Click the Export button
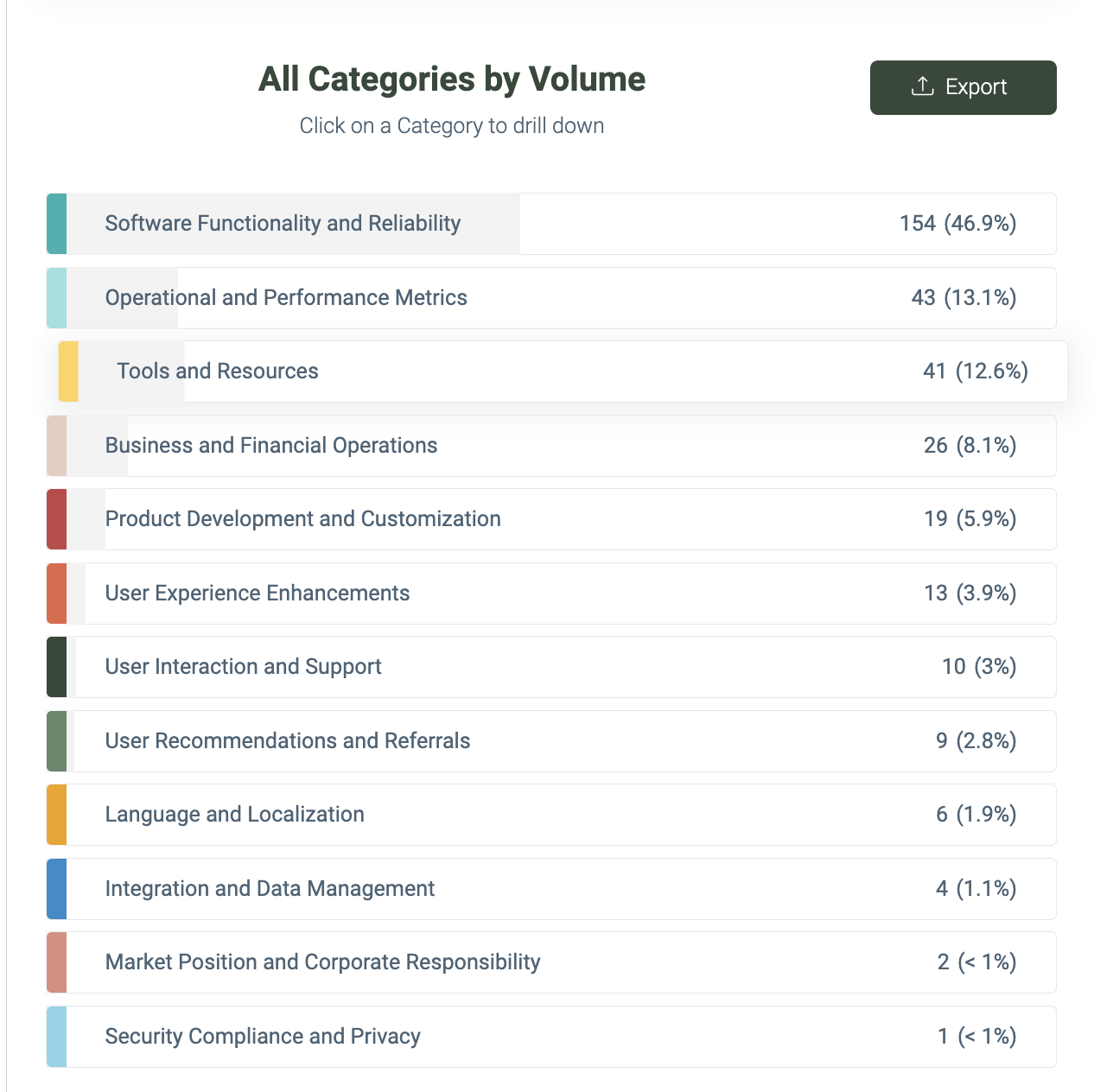 963,87
